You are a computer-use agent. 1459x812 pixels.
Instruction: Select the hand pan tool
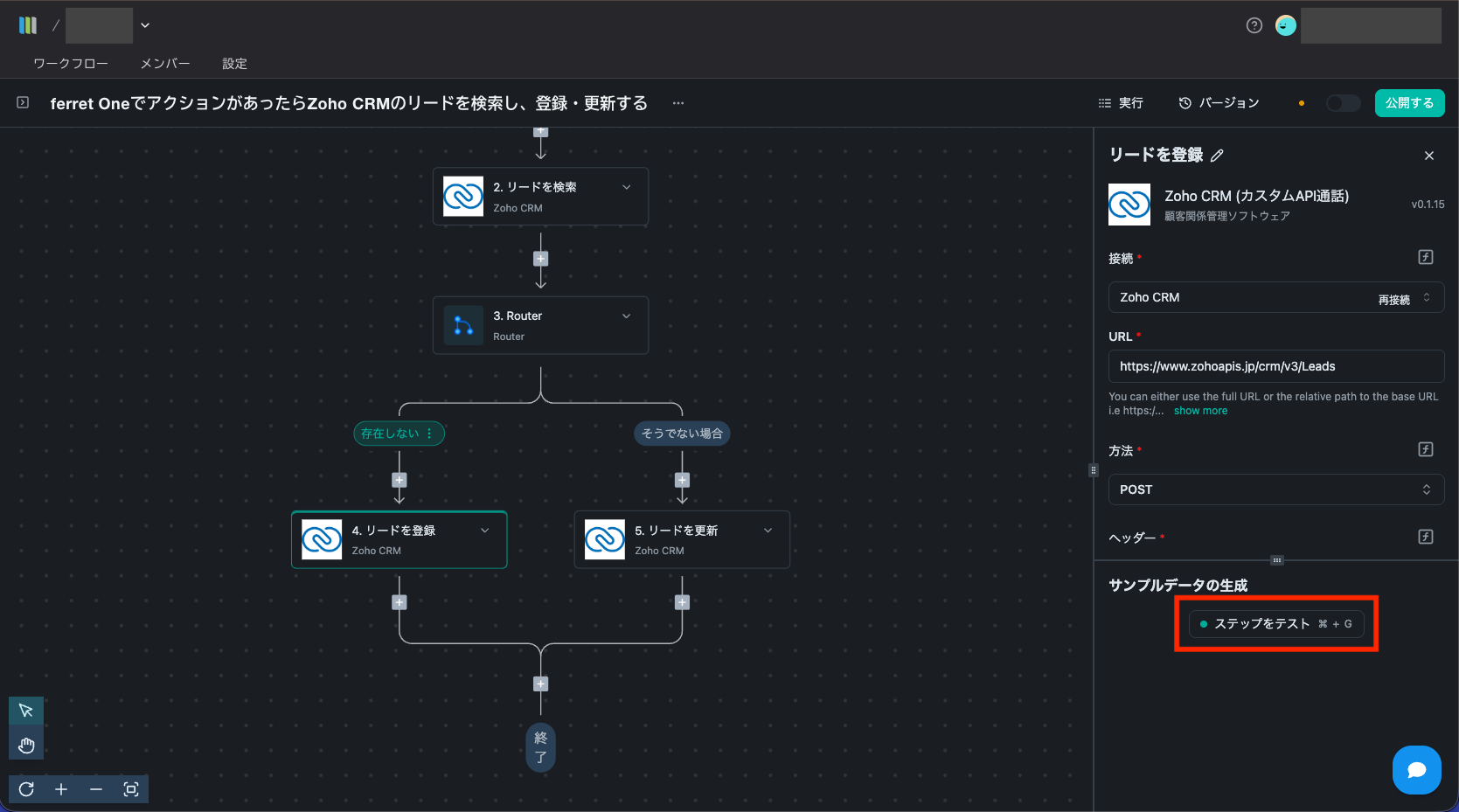[26, 745]
